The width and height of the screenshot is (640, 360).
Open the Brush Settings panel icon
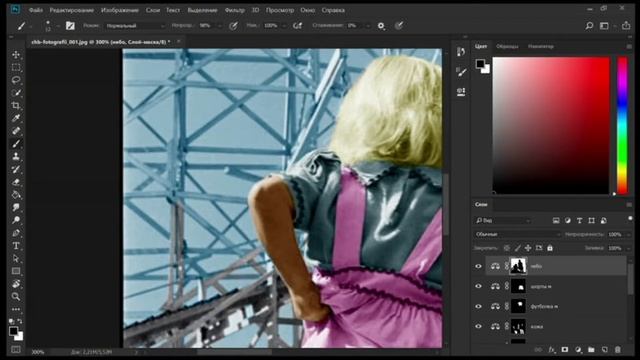(461, 72)
